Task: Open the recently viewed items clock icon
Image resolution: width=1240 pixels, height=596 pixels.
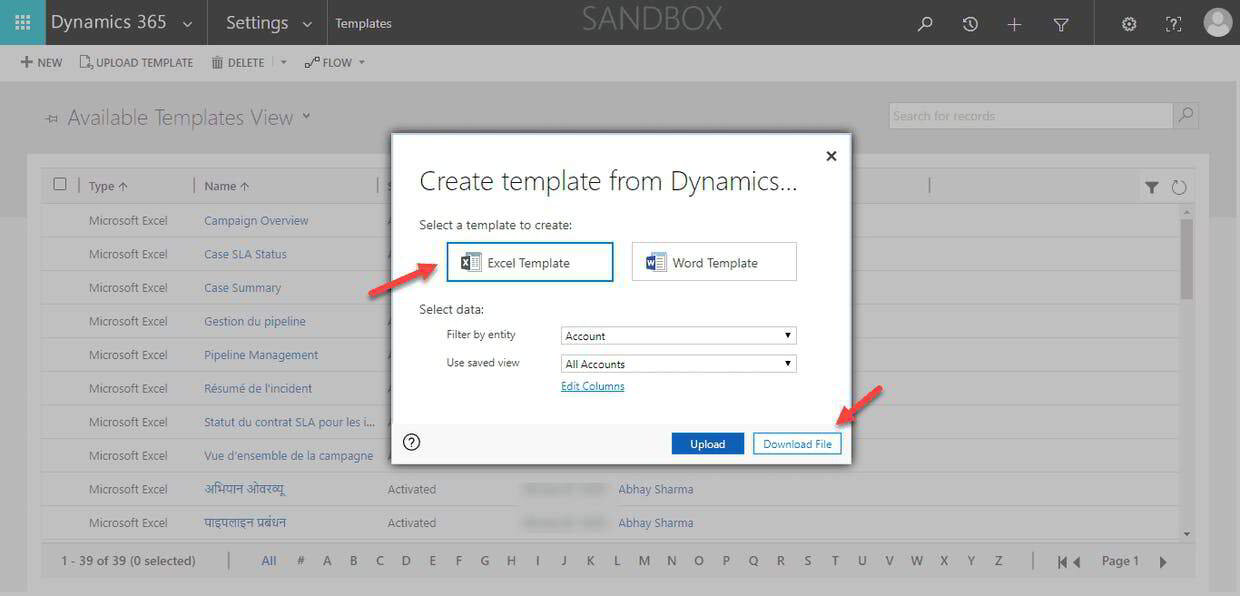Action: [969, 23]
